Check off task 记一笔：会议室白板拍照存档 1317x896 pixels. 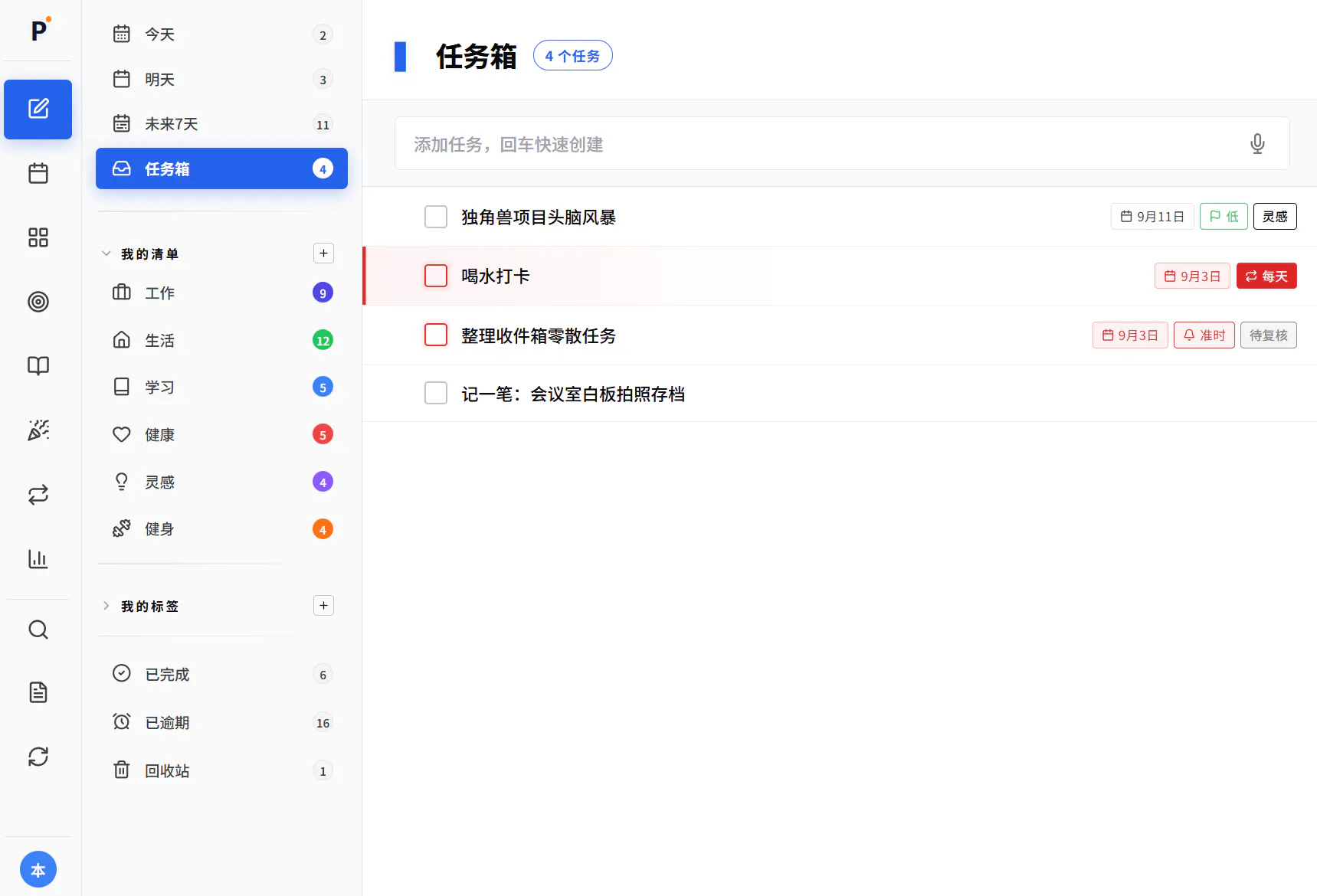[436, 393]
